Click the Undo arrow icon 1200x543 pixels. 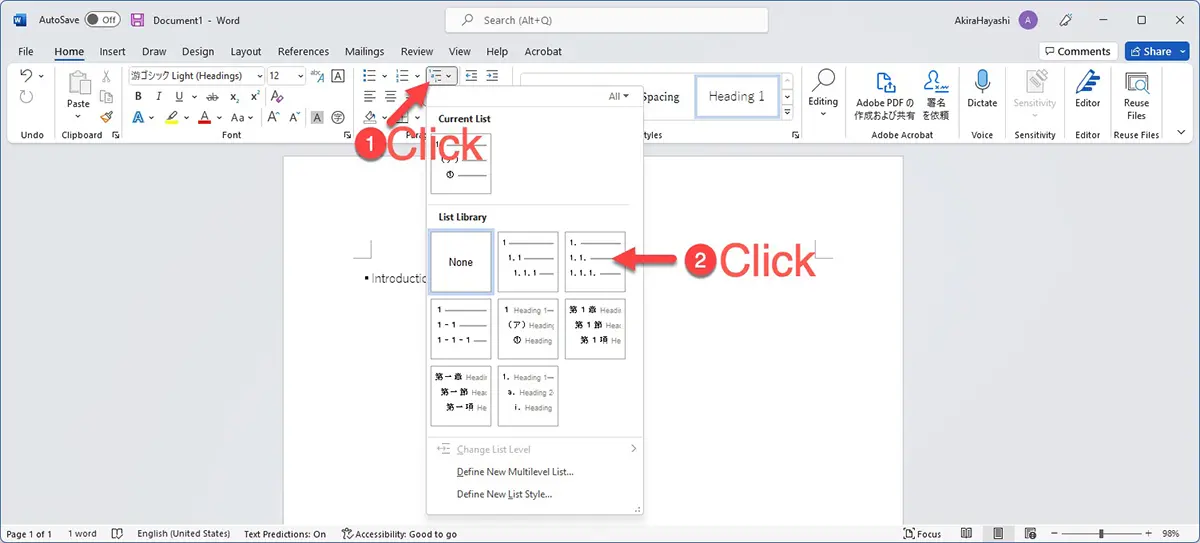point(26,76)
